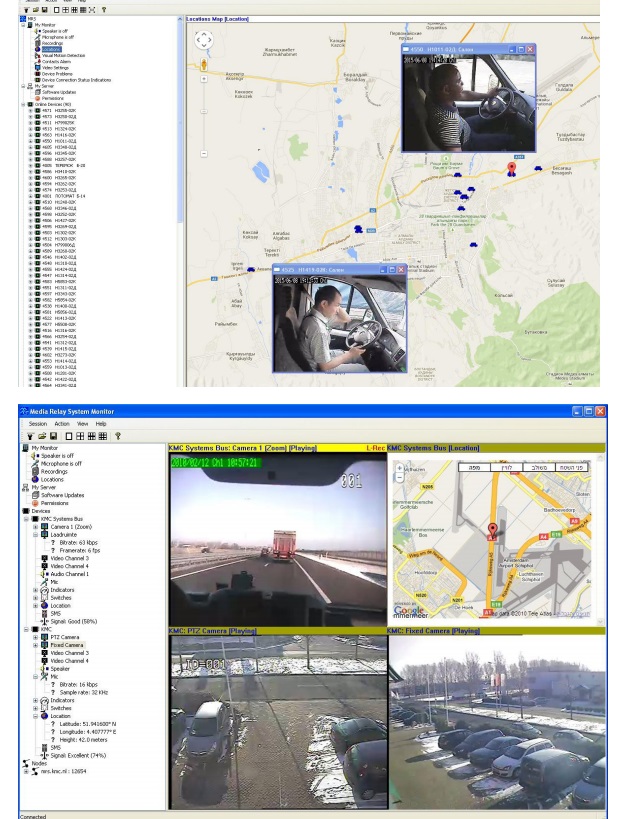
Task: Choose the single-pane layout toolbar icon
Action: 68,436
